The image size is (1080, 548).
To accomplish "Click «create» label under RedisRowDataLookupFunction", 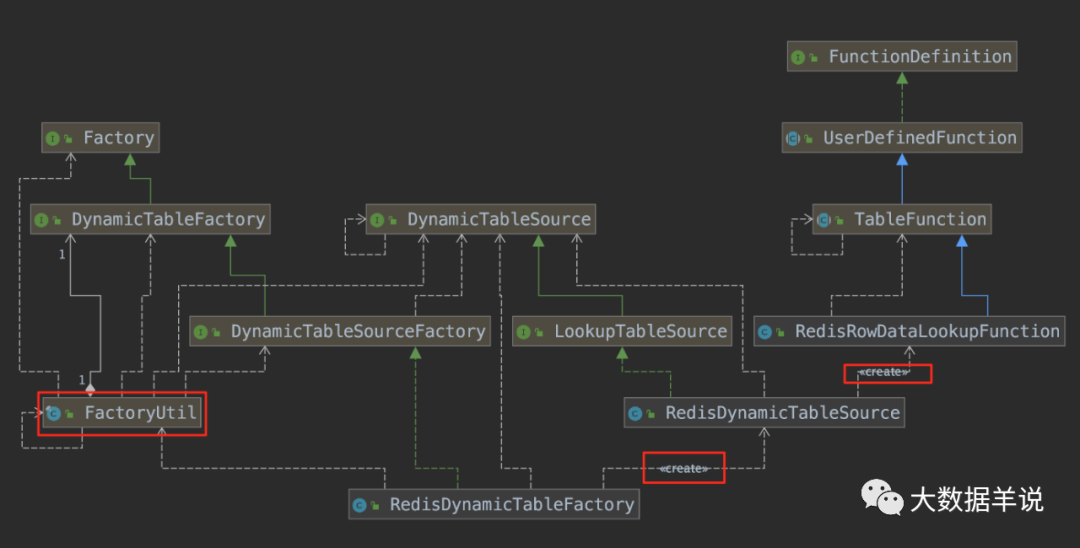I will (884, 372).
